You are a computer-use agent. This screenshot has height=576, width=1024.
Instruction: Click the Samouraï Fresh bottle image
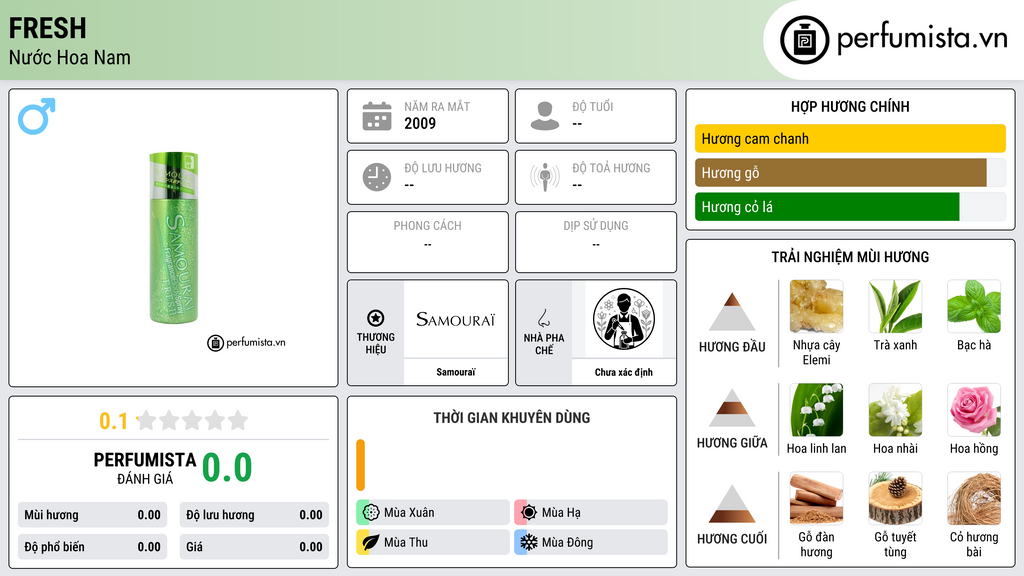pyautogui.click(x=174, y=238)
